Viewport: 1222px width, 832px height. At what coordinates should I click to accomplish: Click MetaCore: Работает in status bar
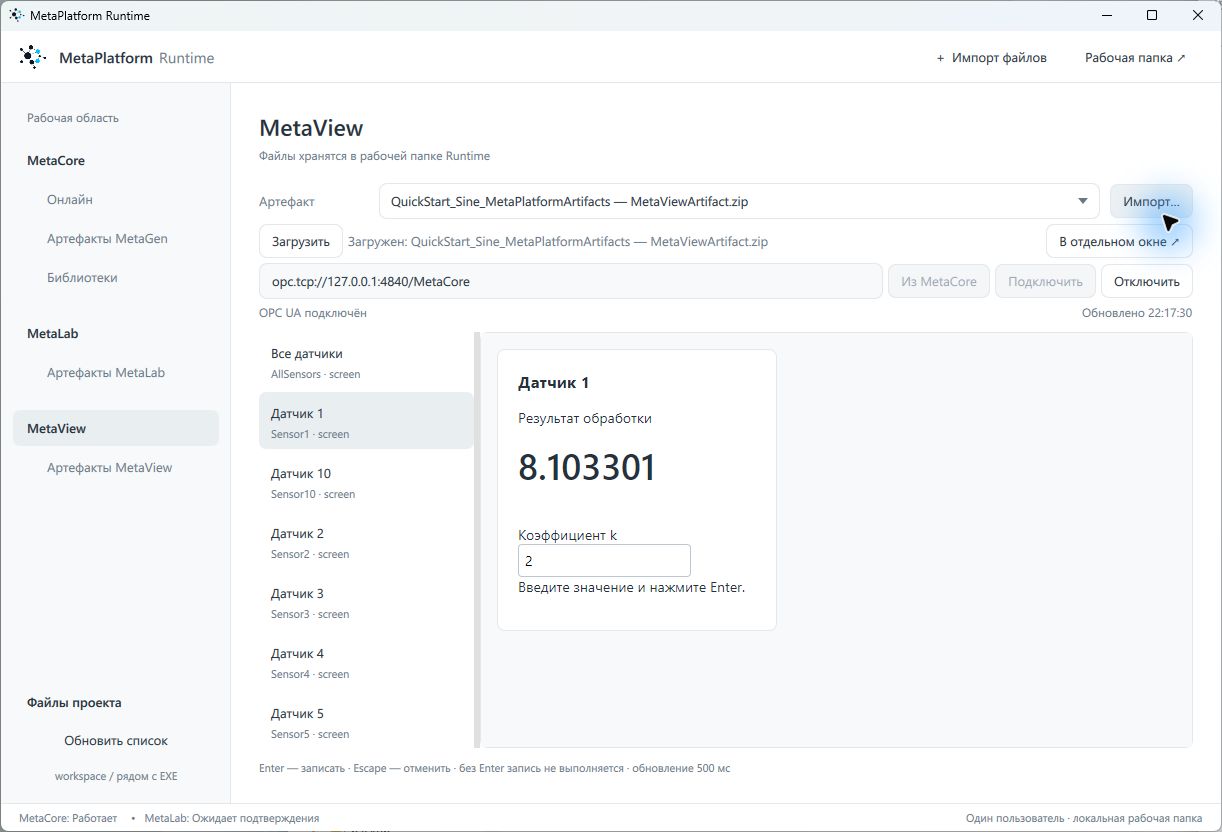point(68,818)
